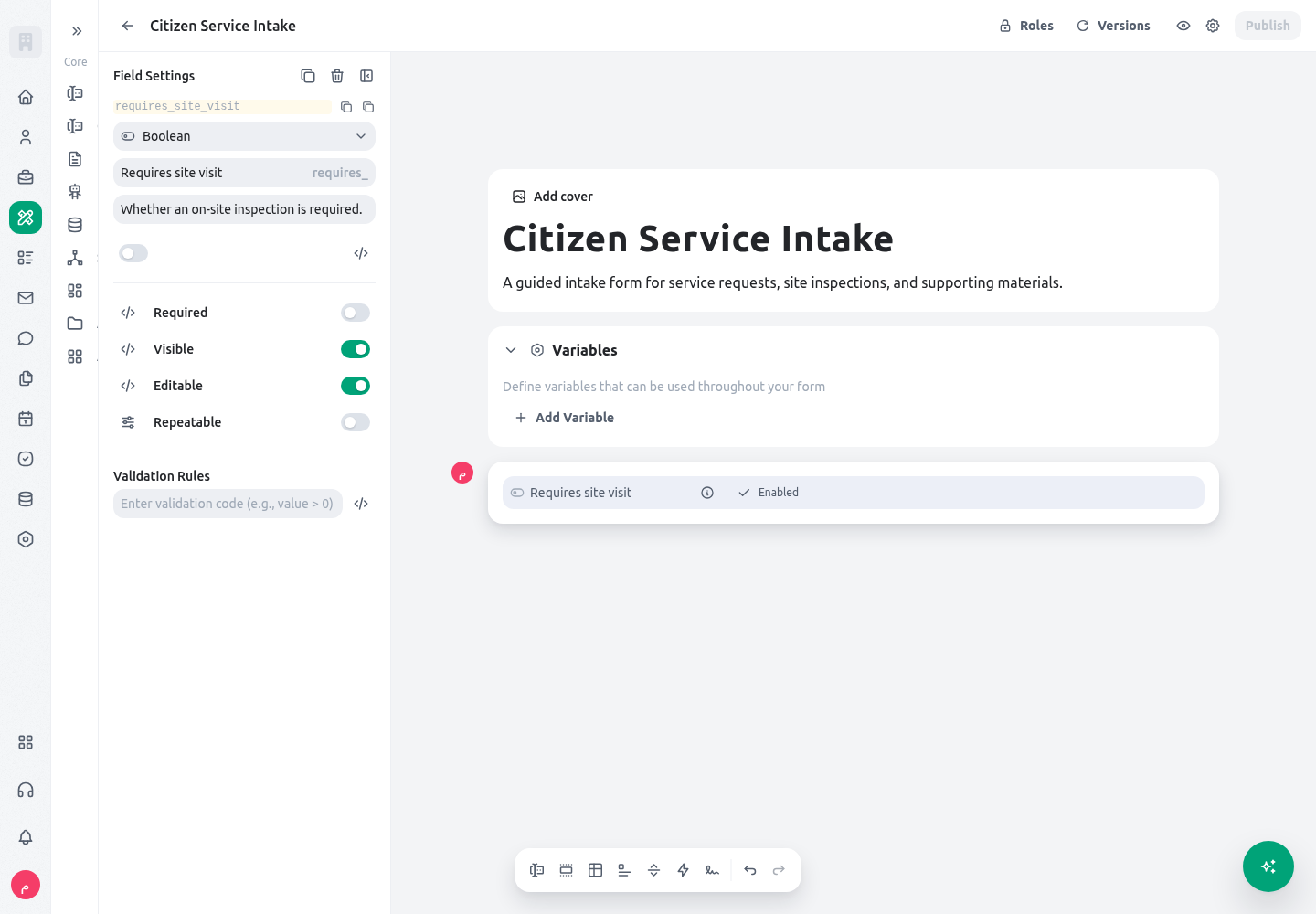Image resolution: width=1316 pixels, height=914 pixels.
Task: Open code expression for Visible
Action: 128,349
